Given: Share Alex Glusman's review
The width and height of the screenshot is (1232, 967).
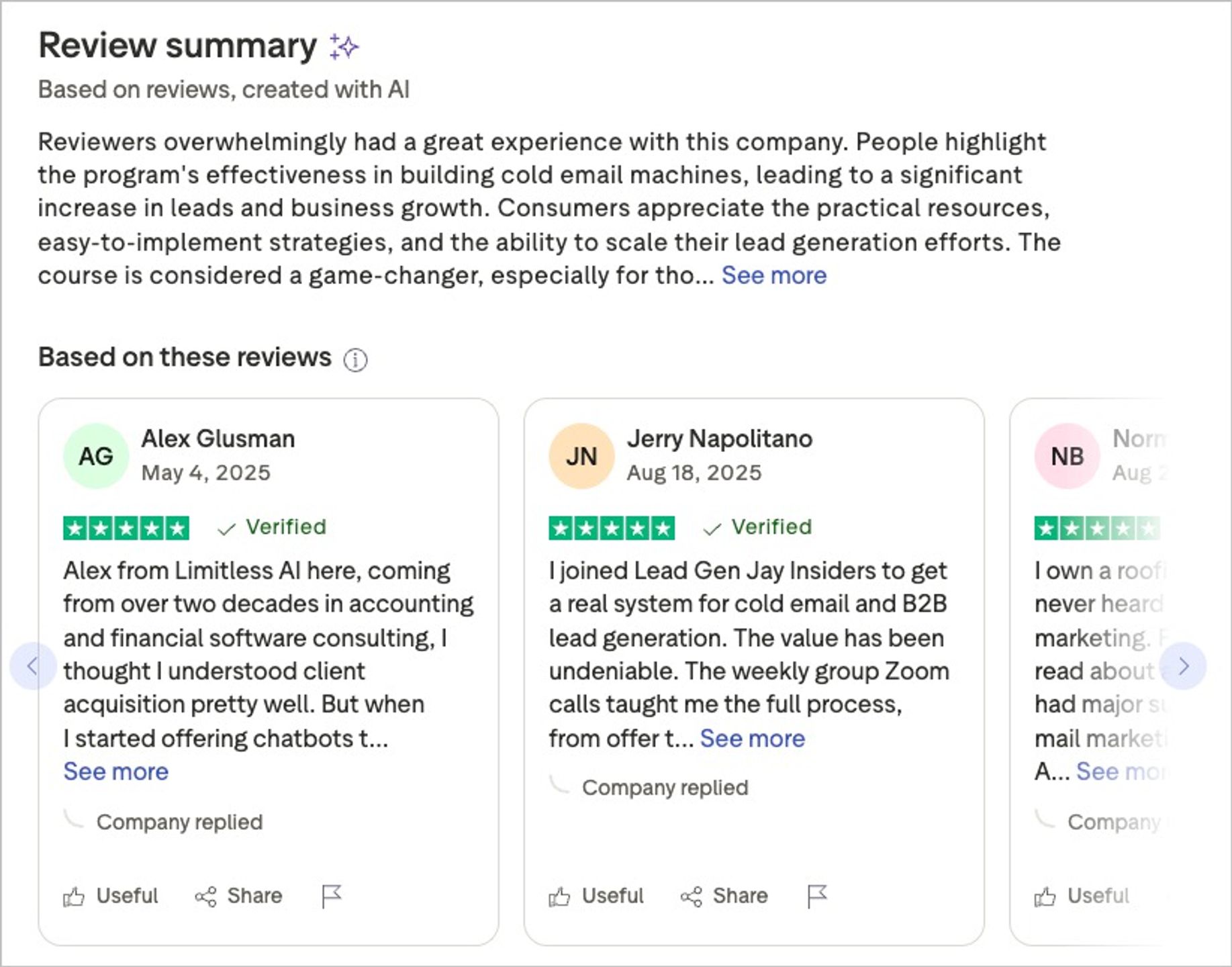Looking at the screenshot, I should pos(238,896).
